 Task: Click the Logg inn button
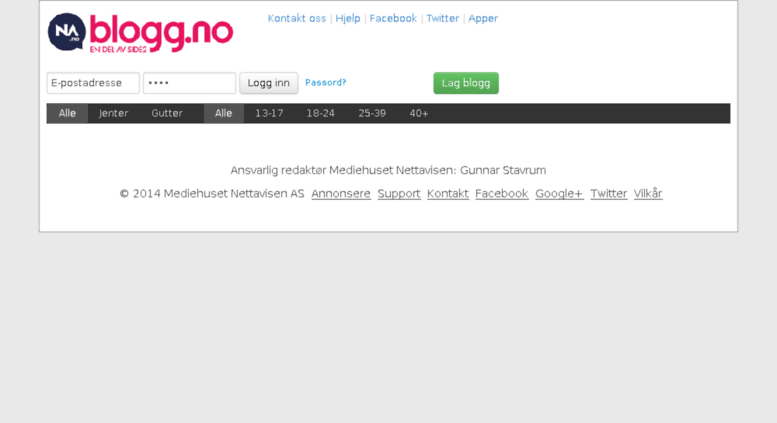[269, 83]
